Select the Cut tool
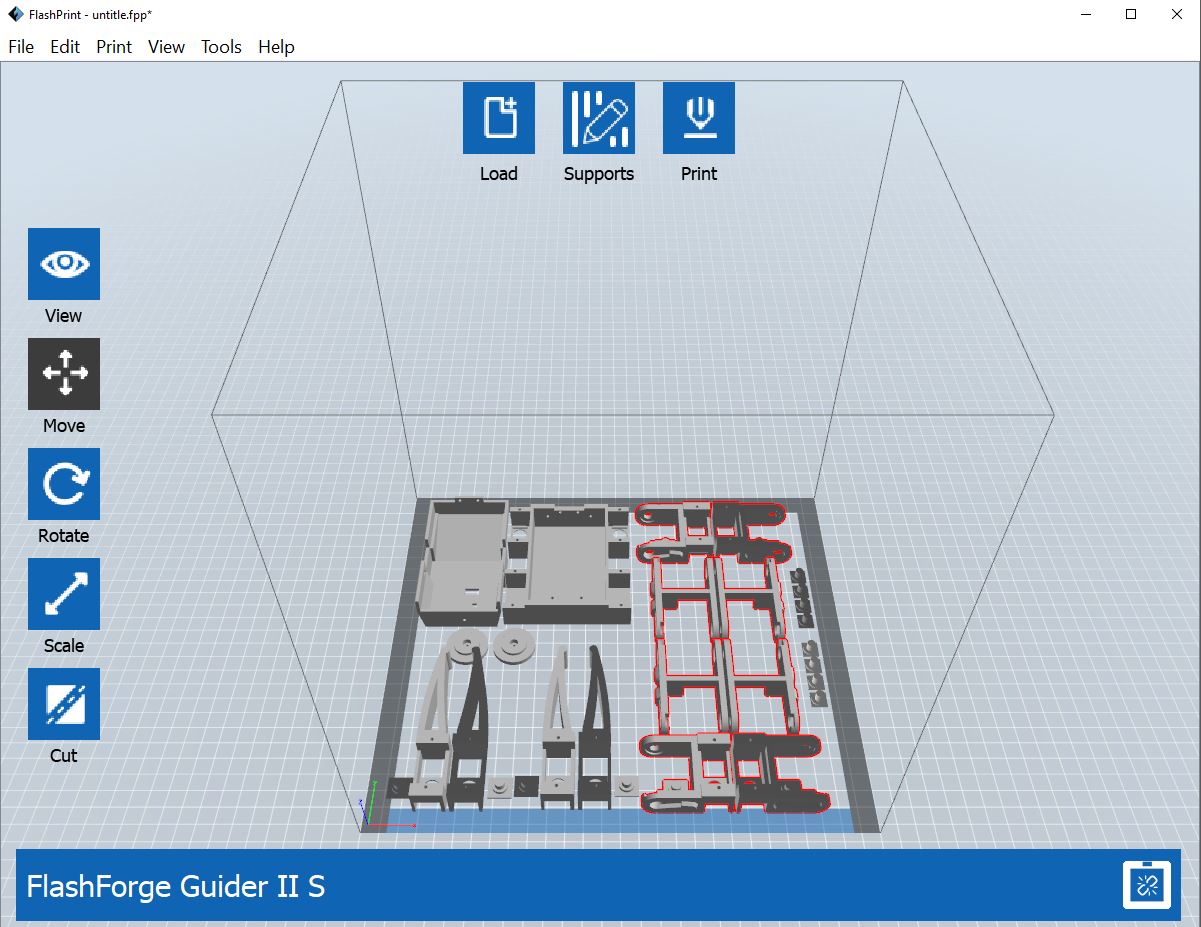Image resolution: width=1201 pixels, height=927 pixels. tap(64, 704)
